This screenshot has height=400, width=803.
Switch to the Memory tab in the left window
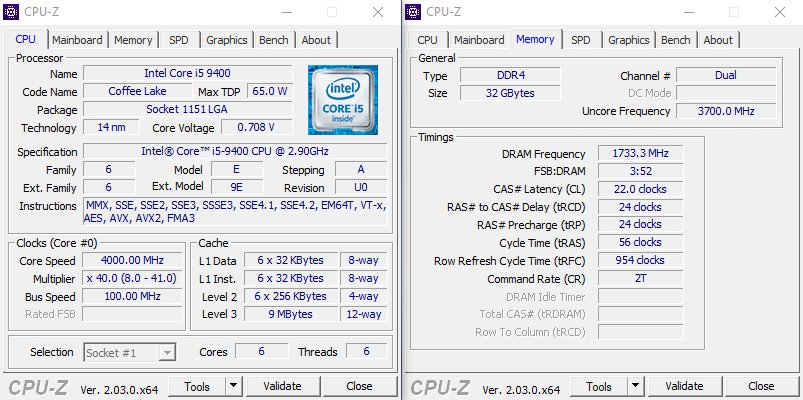[133, 40]
